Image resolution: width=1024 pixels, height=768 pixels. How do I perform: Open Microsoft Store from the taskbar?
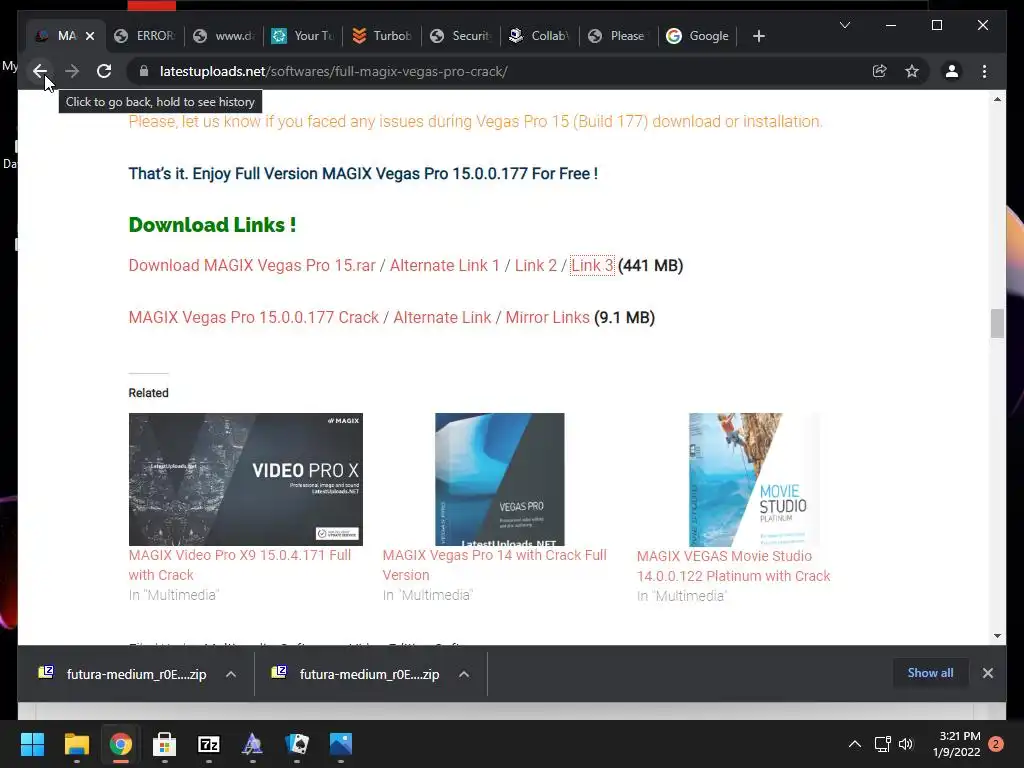[165, 744]
